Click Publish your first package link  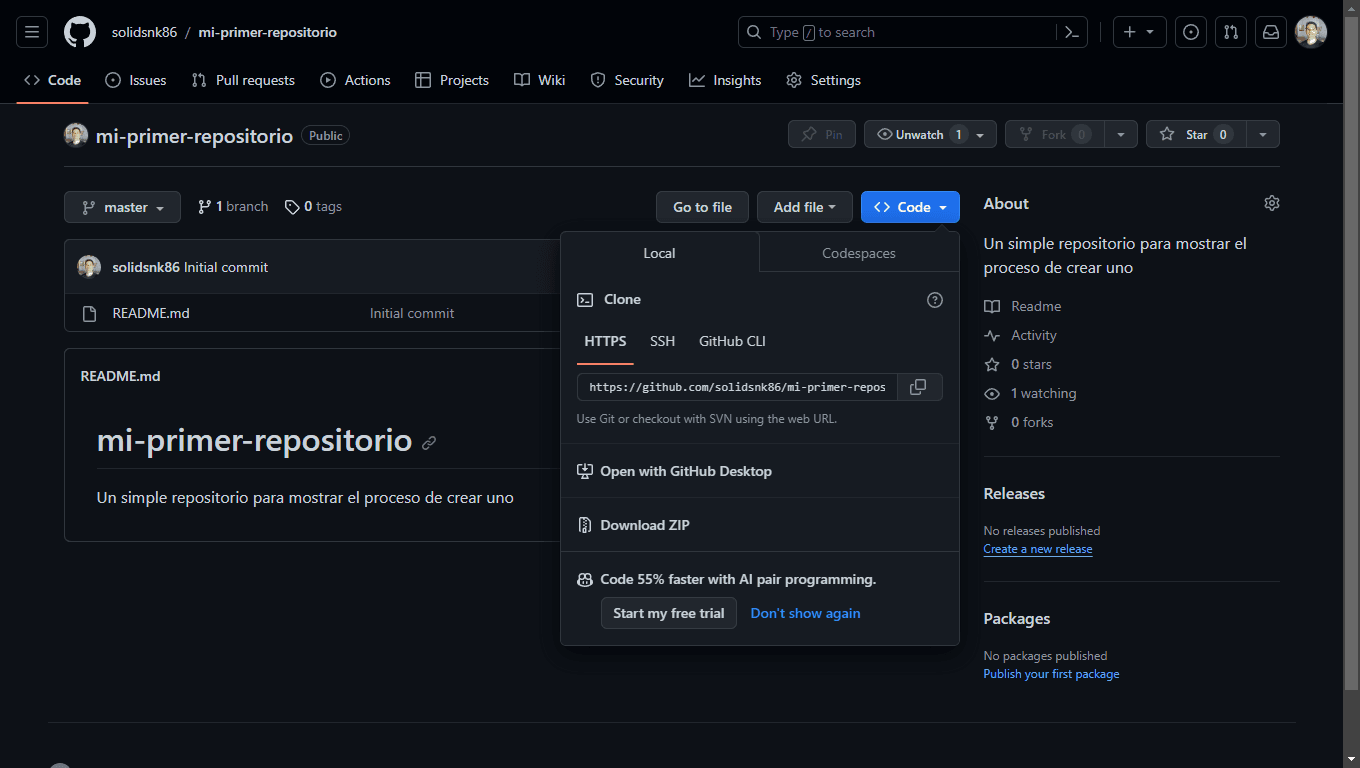click(x=1051, y=674)
